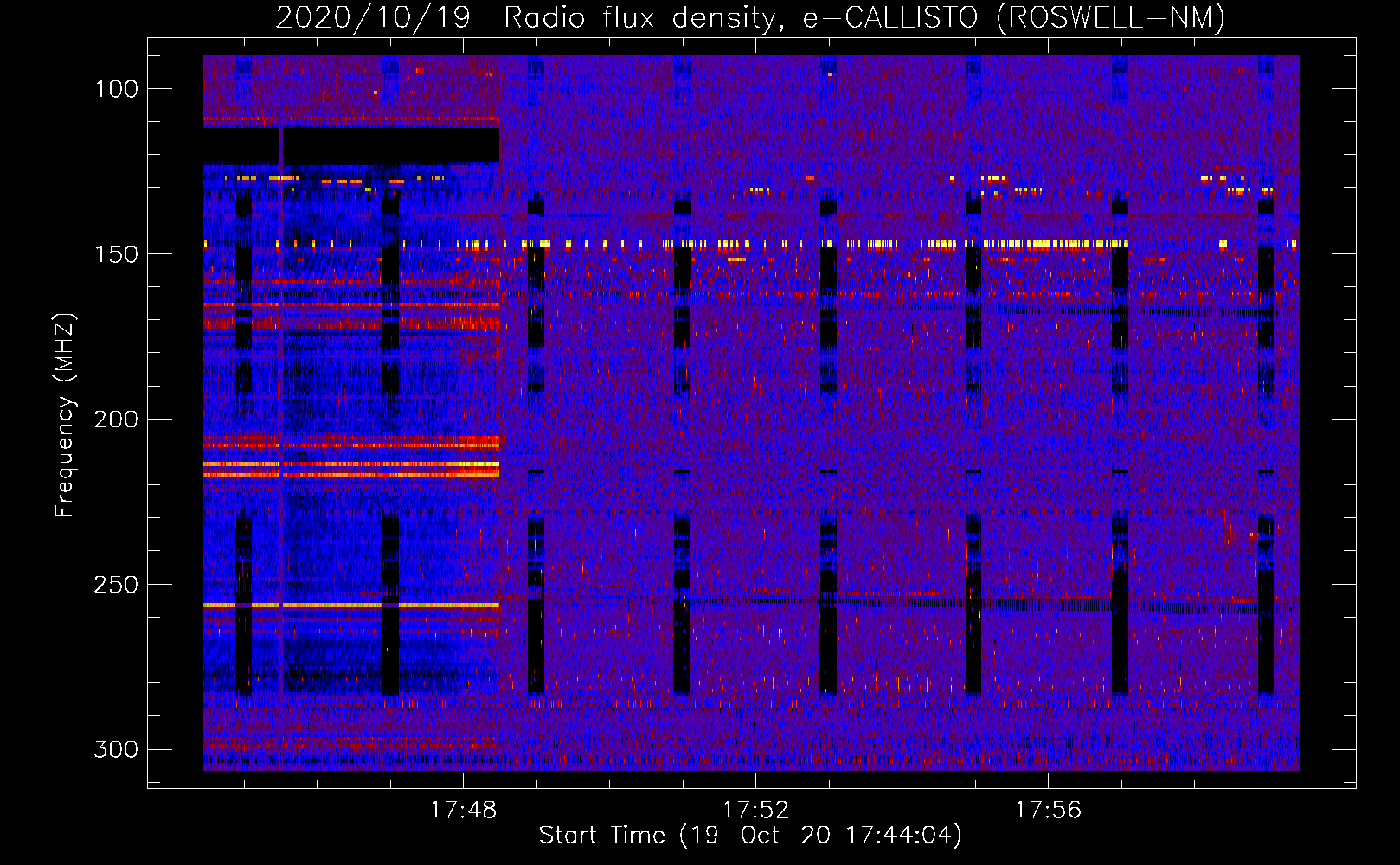
Task: Click the 300 frequency tick label
Action: click(x=116, y=750)
